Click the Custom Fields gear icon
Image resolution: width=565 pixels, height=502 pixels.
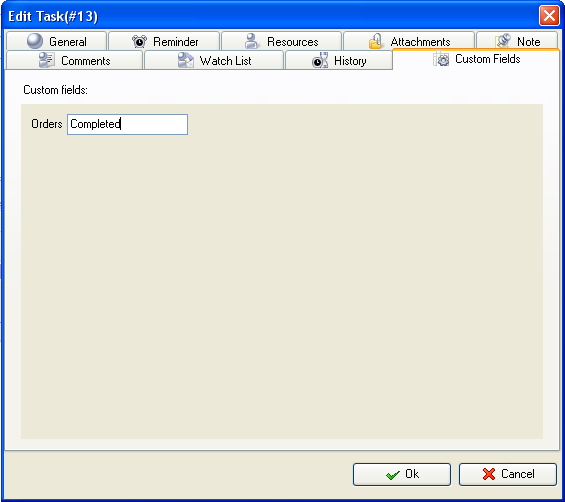[441, 59]
